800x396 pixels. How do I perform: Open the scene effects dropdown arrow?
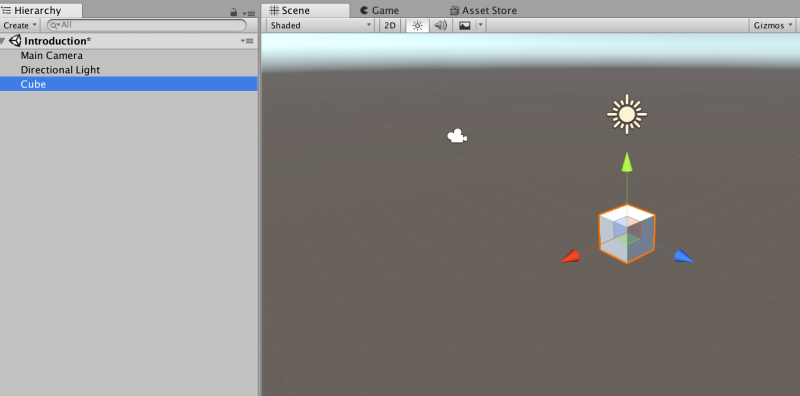(480, 26)
